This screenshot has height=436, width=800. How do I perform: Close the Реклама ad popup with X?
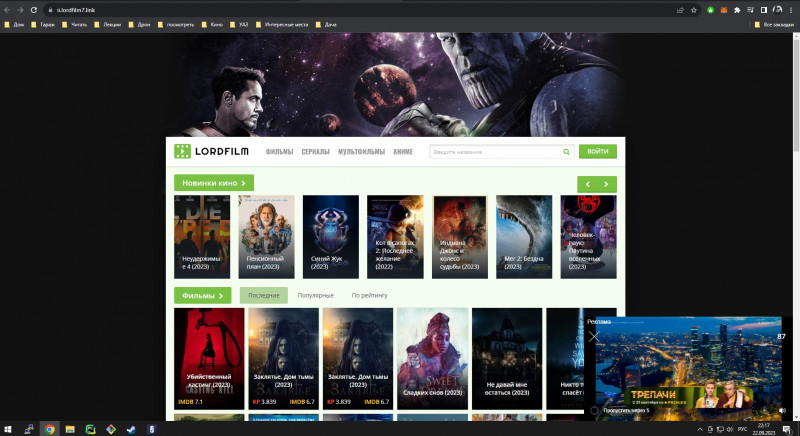pyautogui.click(x=594, y=336)
